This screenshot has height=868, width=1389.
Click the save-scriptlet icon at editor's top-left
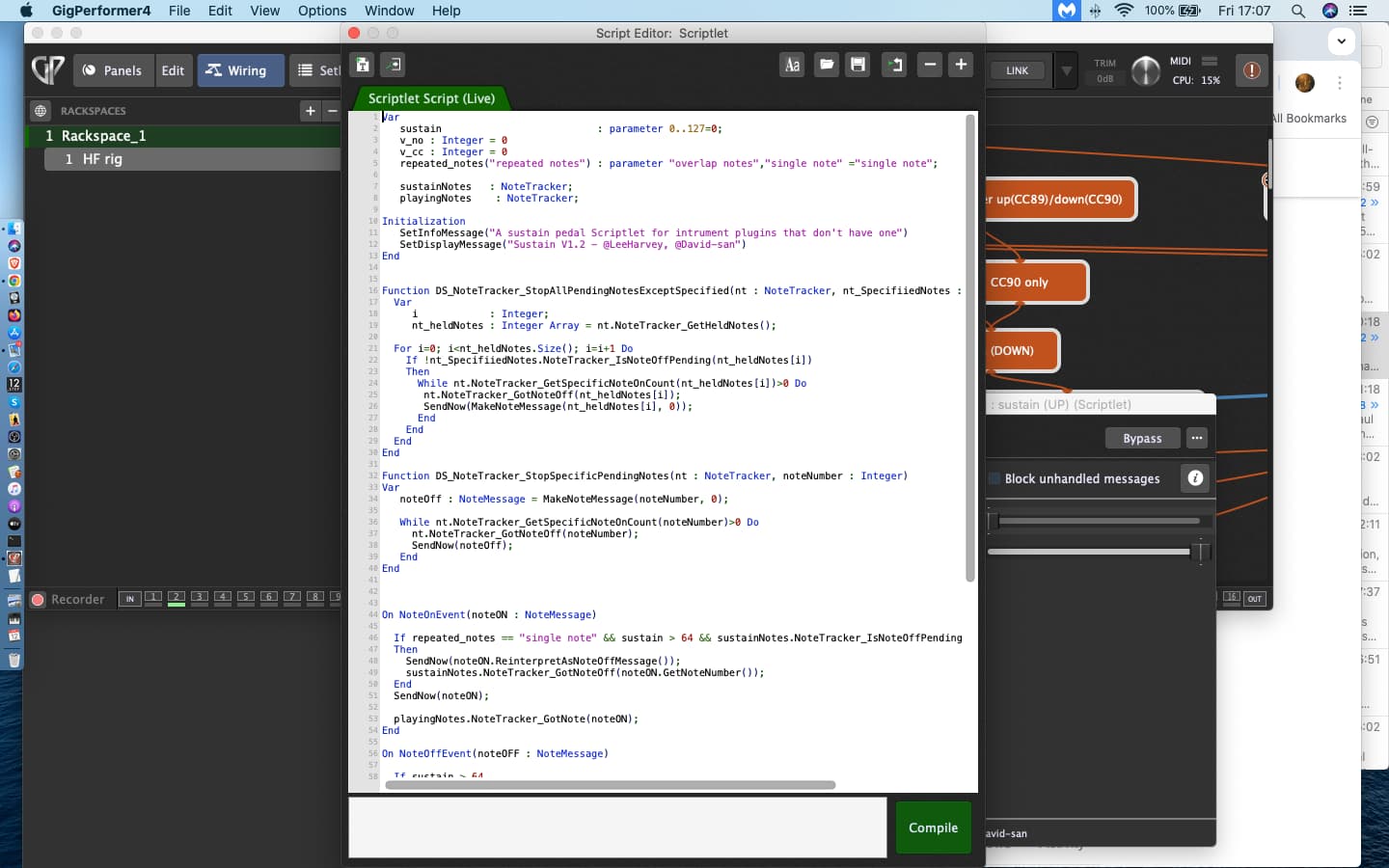pyautogui.click(x=363, y=65)
